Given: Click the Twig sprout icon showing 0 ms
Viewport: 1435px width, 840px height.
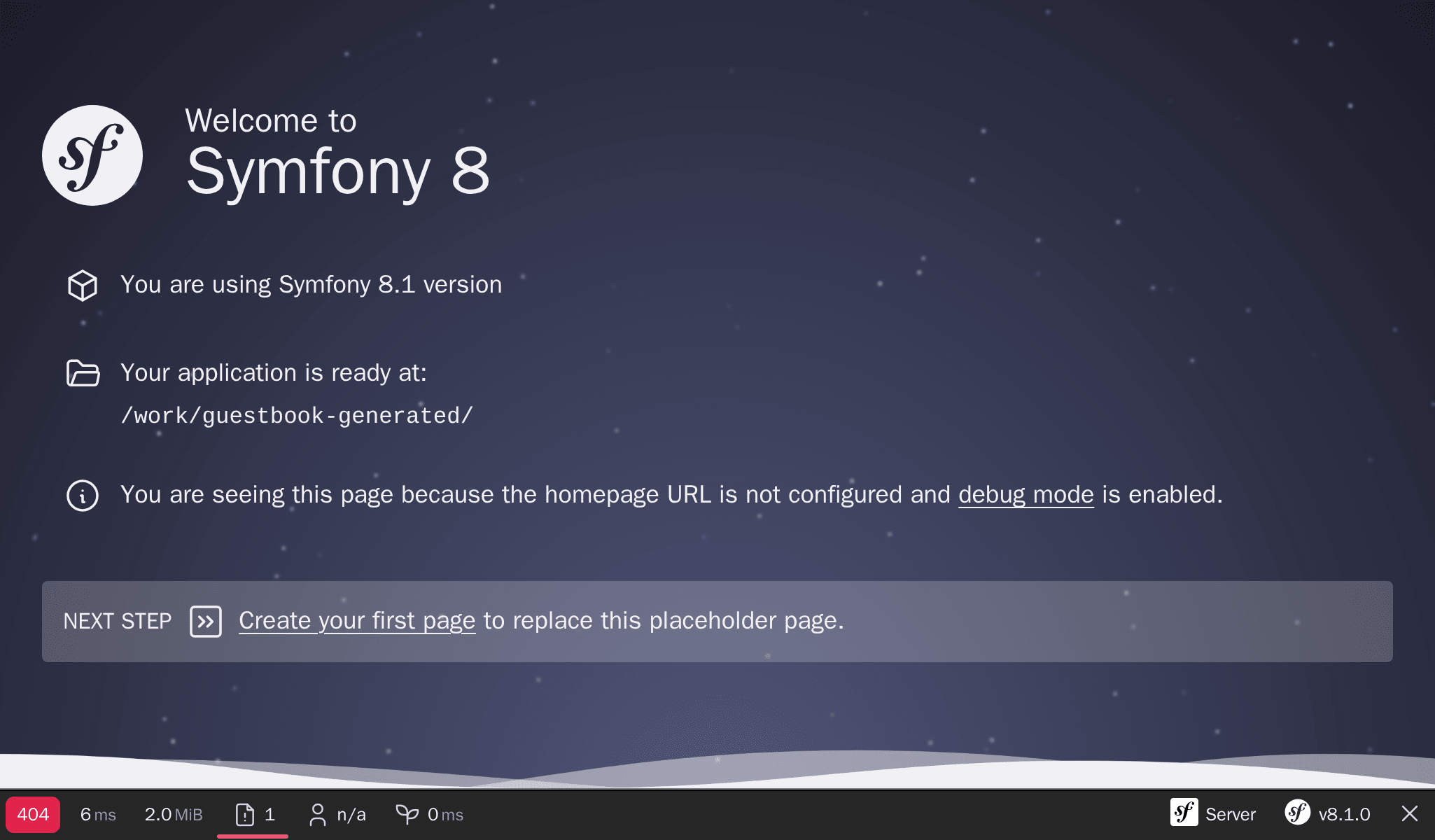Looking at the screenshot, I should pyautogui.click(x=407, y=814).
